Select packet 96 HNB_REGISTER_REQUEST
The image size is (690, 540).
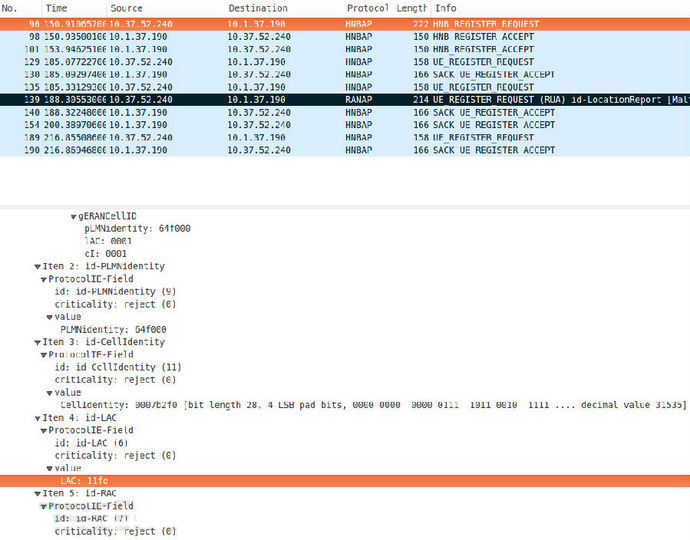(x=345, y=24)
